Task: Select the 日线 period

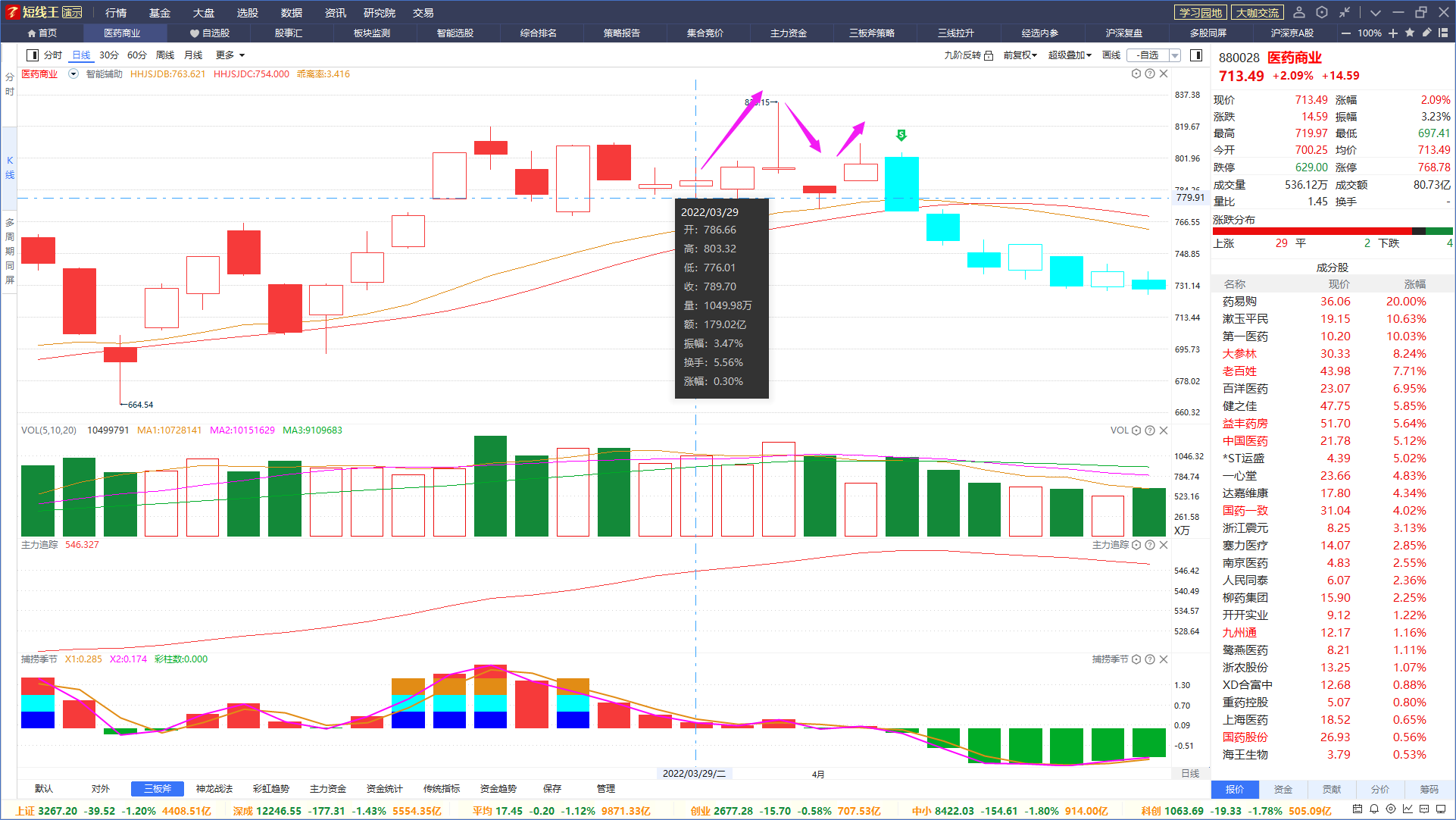Action: click(81, 55)
